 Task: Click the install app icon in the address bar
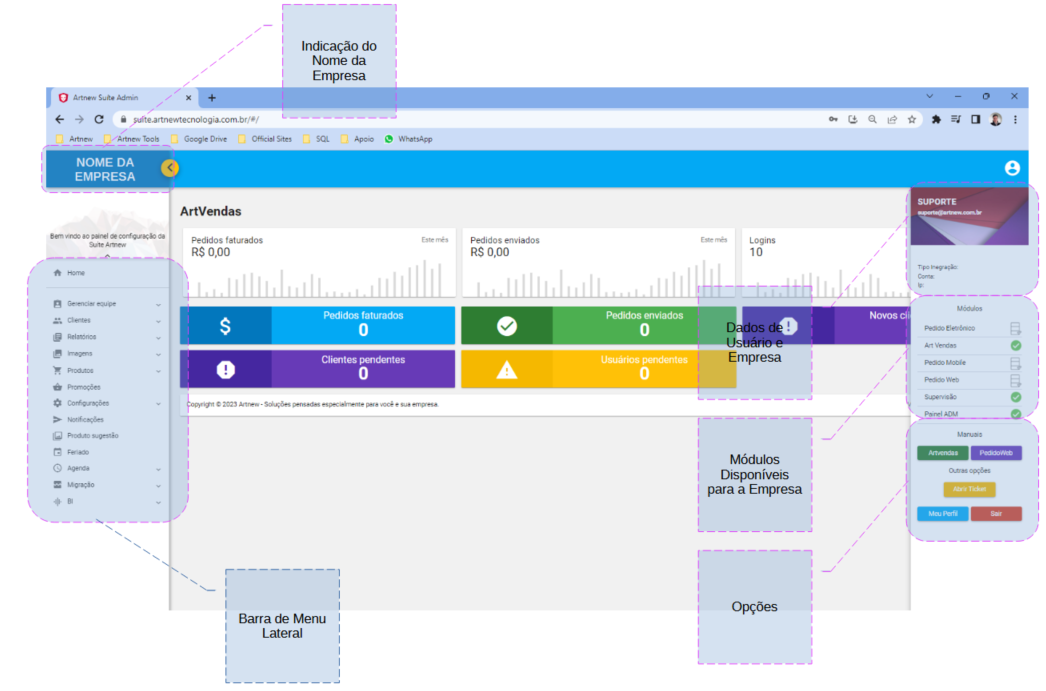pyautogui.click(x=853, y=119)
